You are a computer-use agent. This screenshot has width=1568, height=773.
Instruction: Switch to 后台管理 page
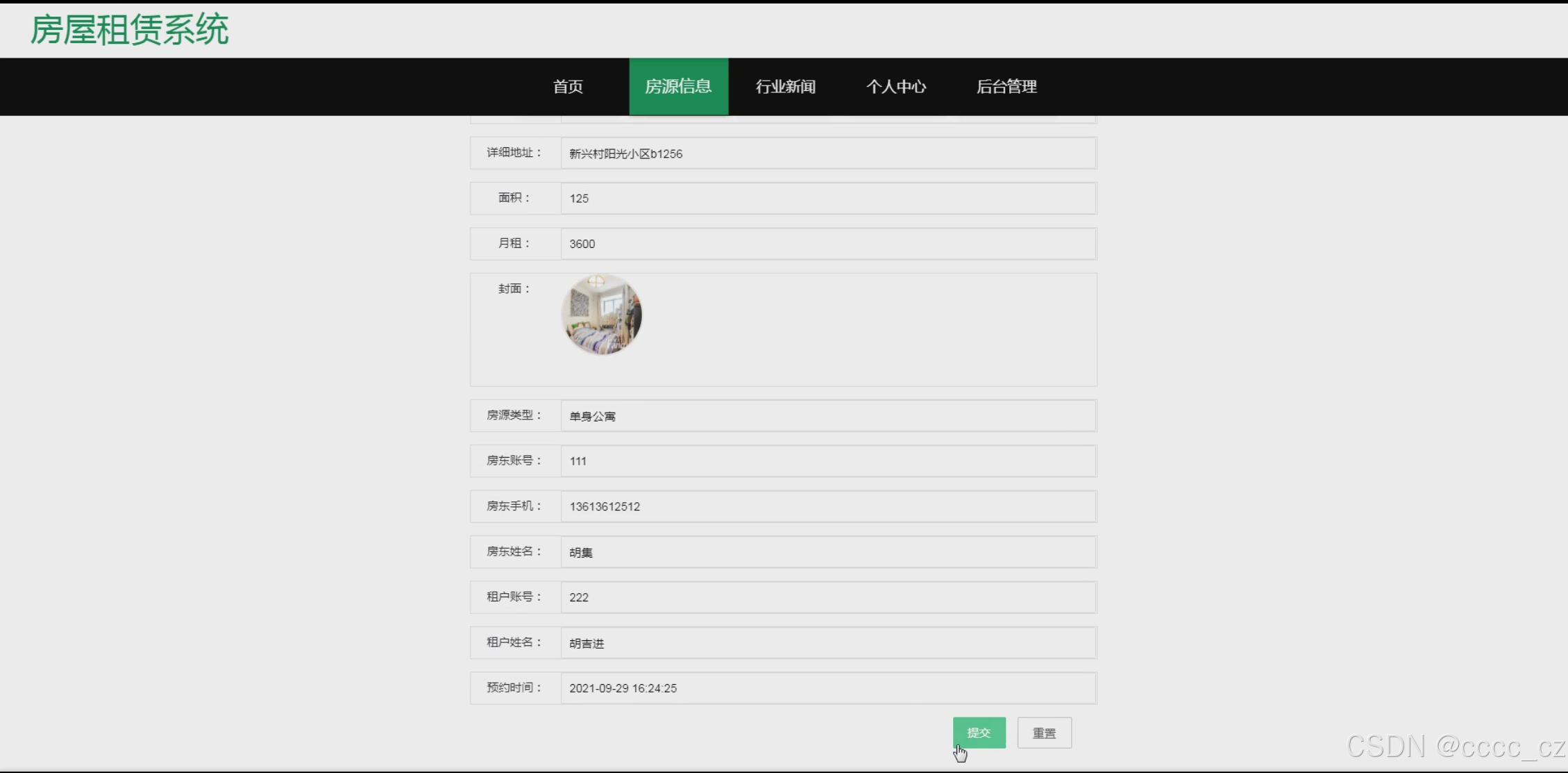(1006, 87)
